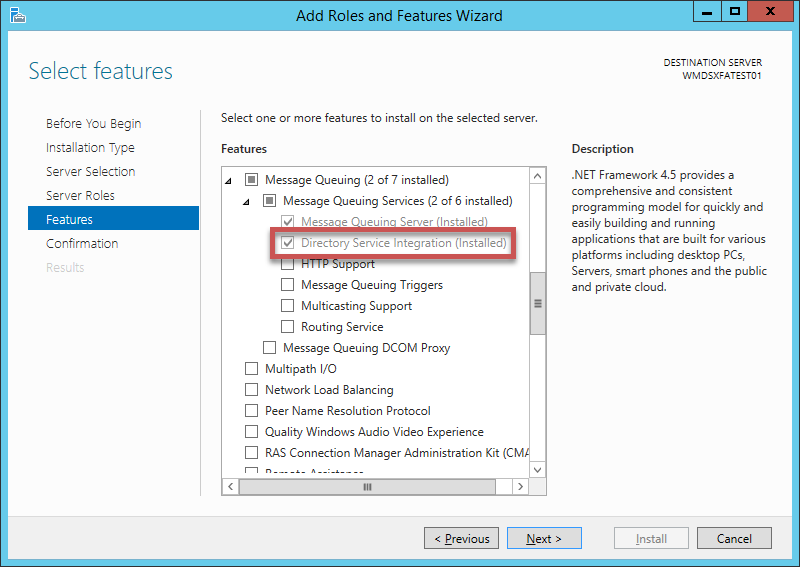Click the vertical scrollbar thumb in features list
The width and height of the screenshot is (800, 567).
537,303
